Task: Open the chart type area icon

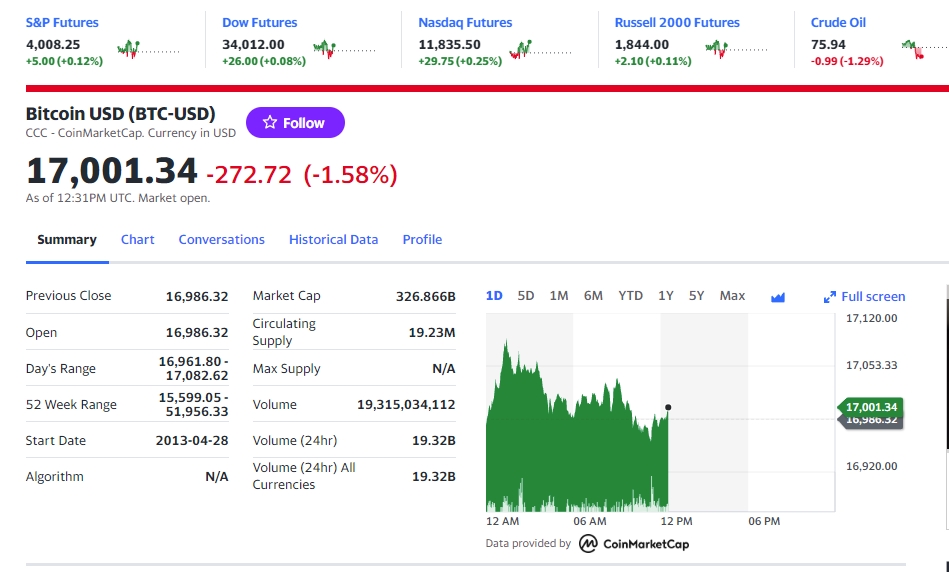Action: [x=778, y=297]
